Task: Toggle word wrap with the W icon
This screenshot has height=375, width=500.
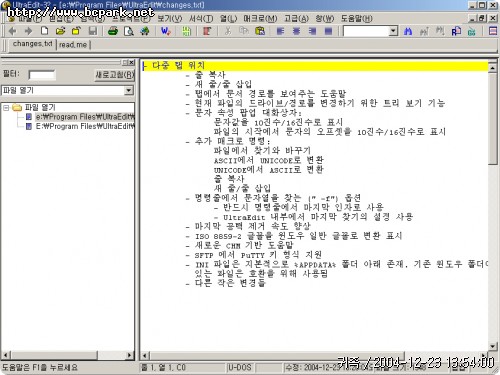Action: 166,31
